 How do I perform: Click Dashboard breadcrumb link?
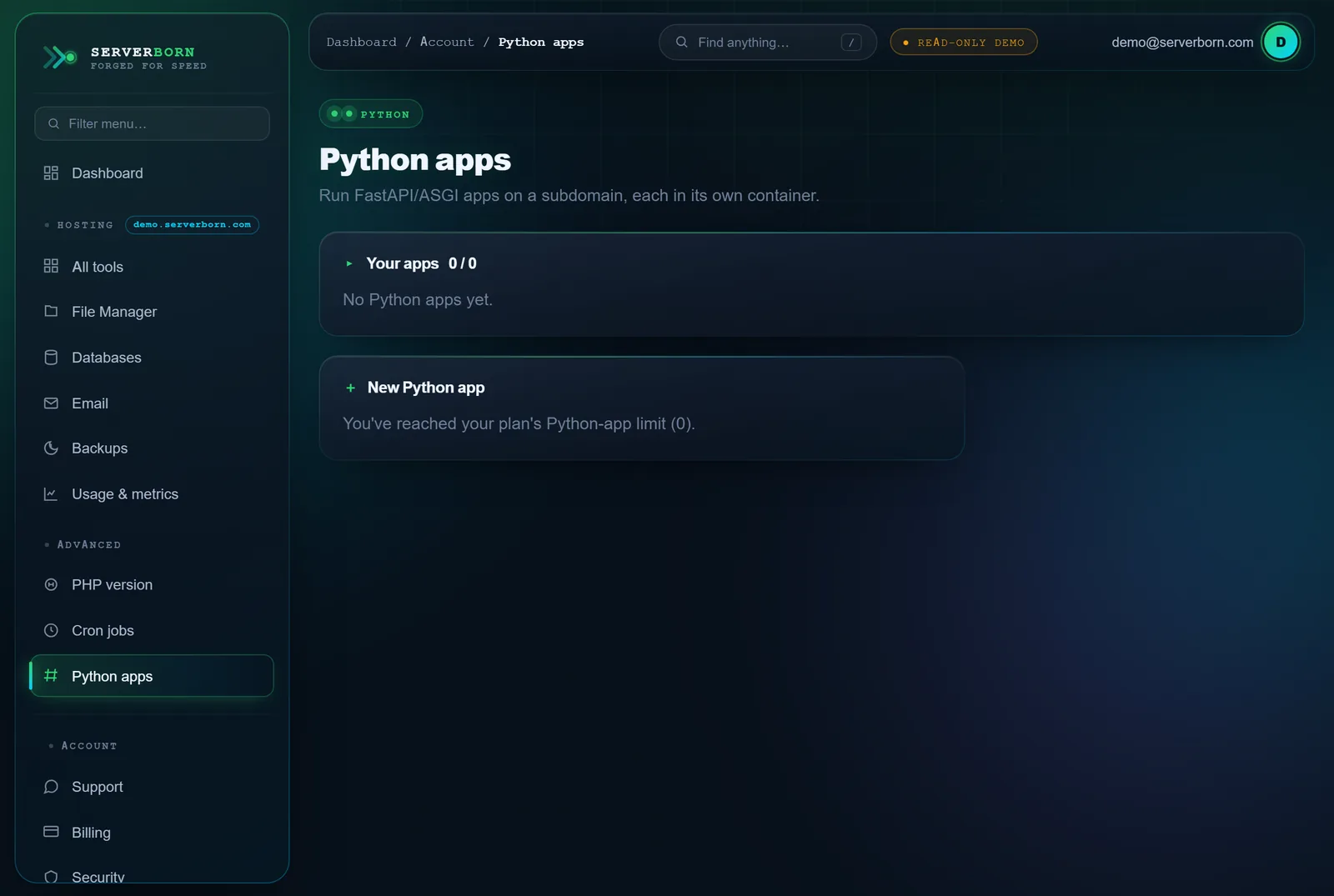point(361,42)
